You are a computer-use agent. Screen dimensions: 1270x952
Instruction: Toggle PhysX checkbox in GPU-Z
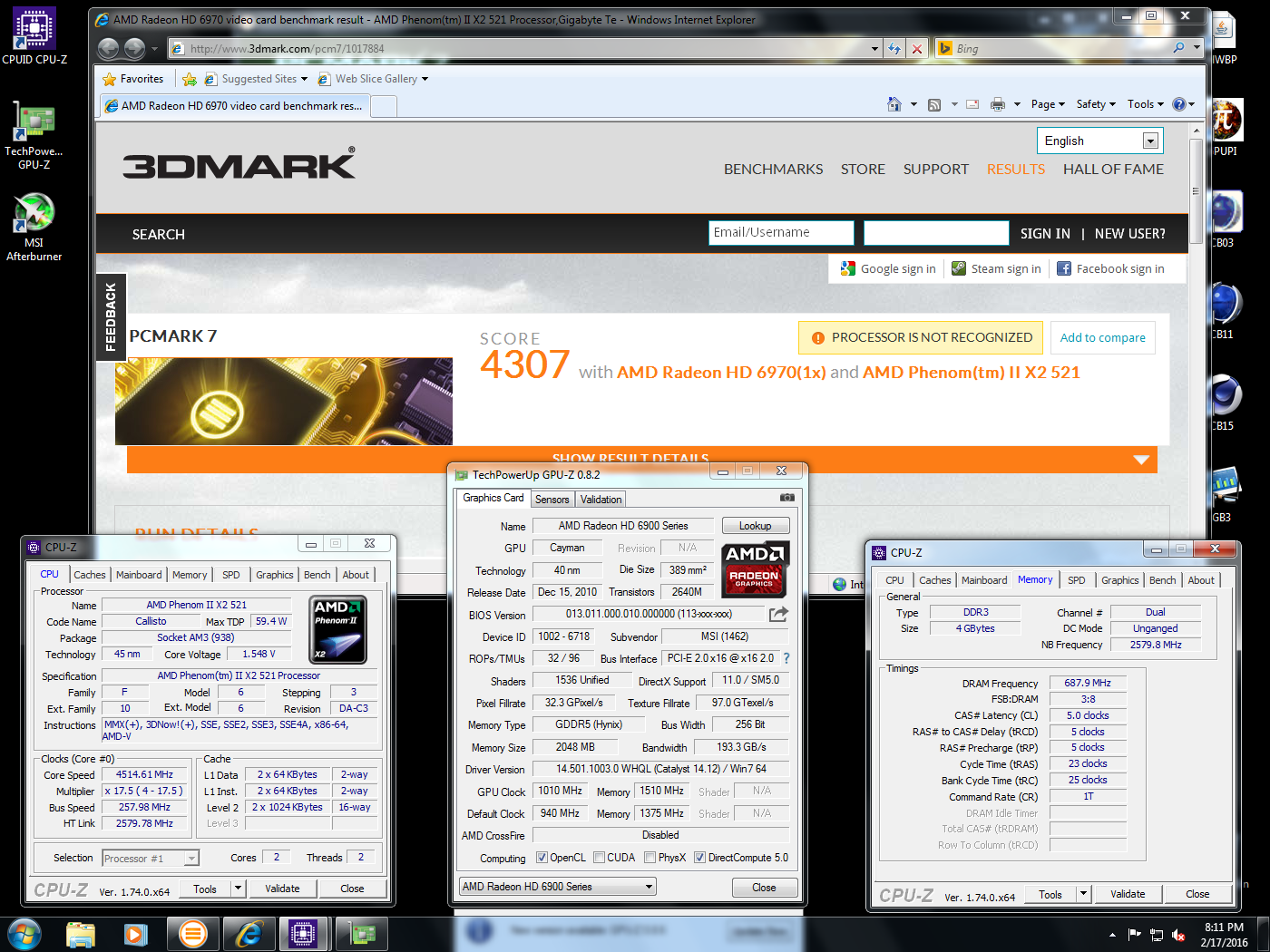[x=650, y=858]
